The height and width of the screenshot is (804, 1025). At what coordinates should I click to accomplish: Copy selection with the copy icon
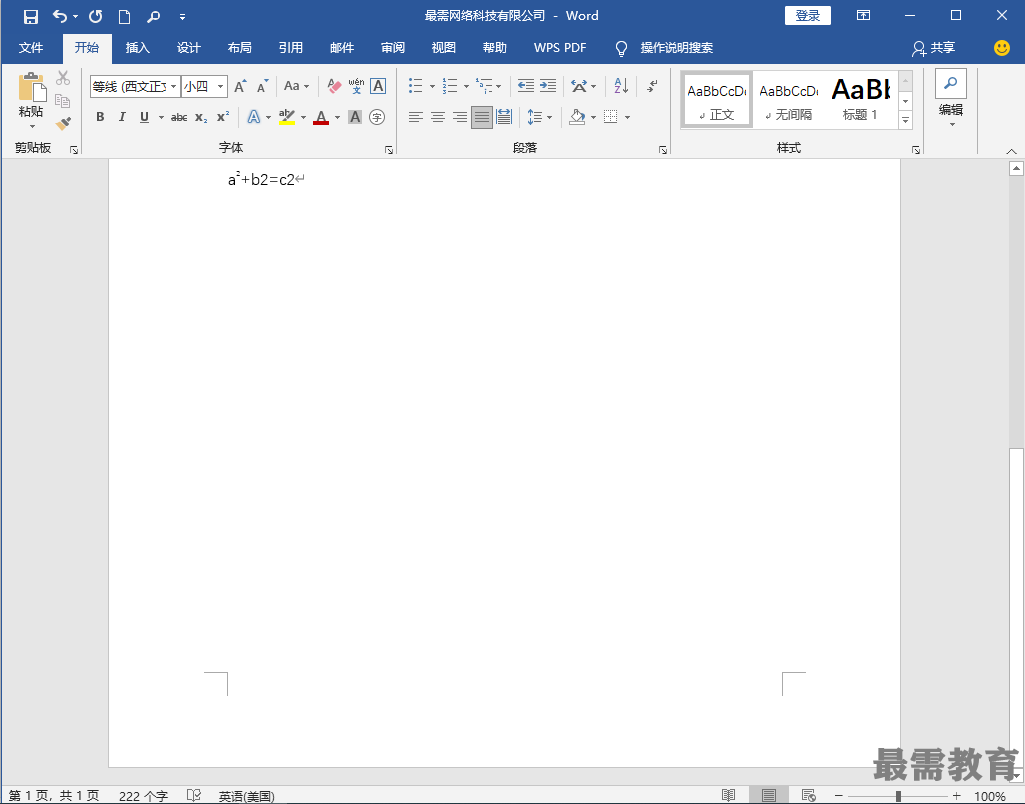click(x=63, y=101)
